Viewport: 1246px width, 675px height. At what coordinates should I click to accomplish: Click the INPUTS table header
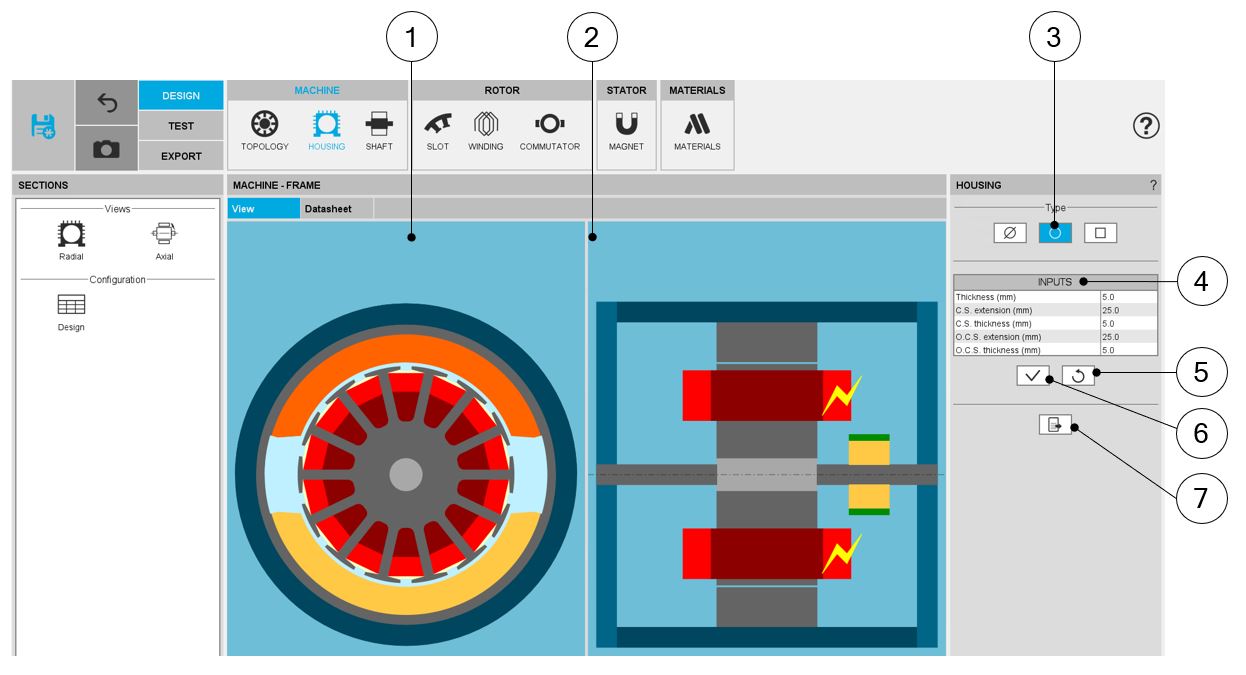pyautogui.click(x=1055, y=282)
